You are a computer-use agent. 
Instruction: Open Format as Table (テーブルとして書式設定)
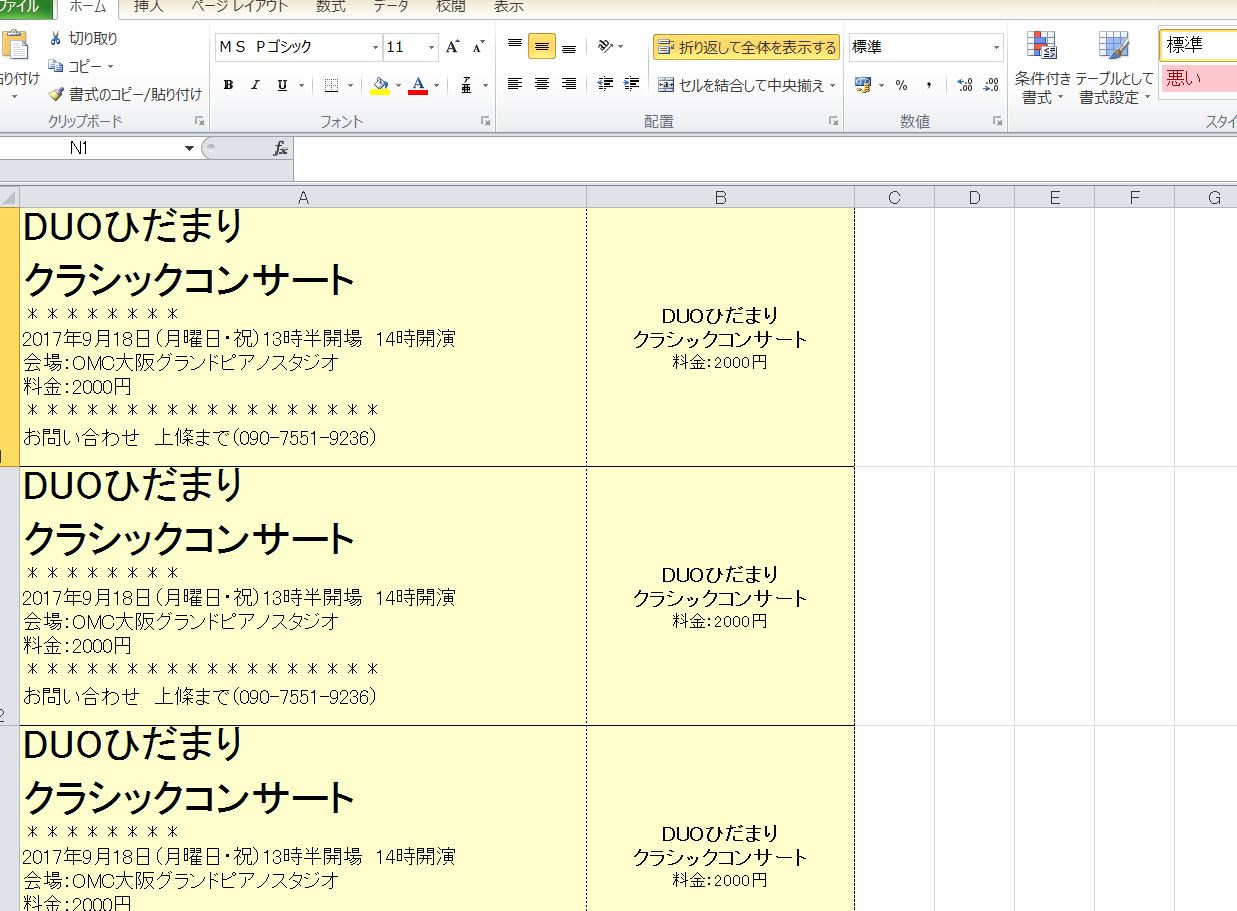coord(1114,68)
